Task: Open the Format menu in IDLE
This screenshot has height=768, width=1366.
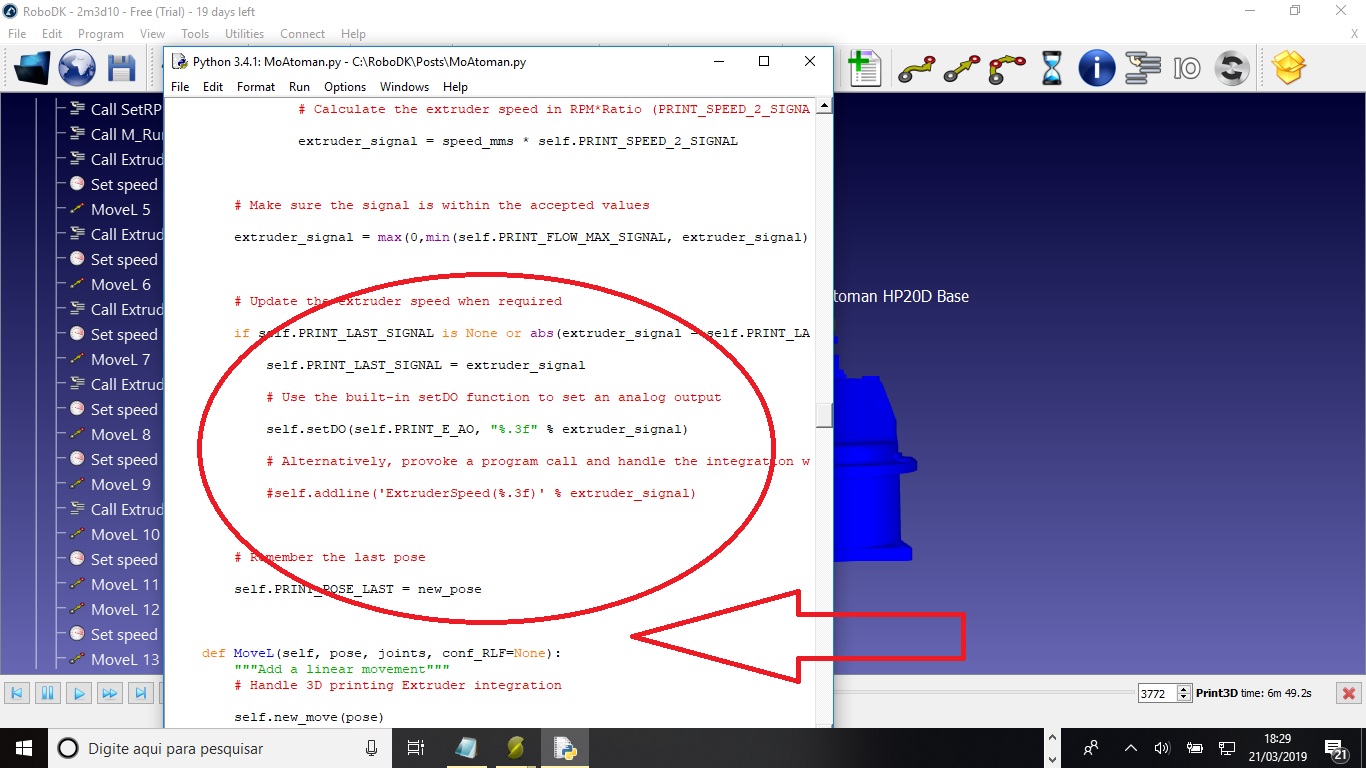Action: pyautogui.click(x=256, y=87)
